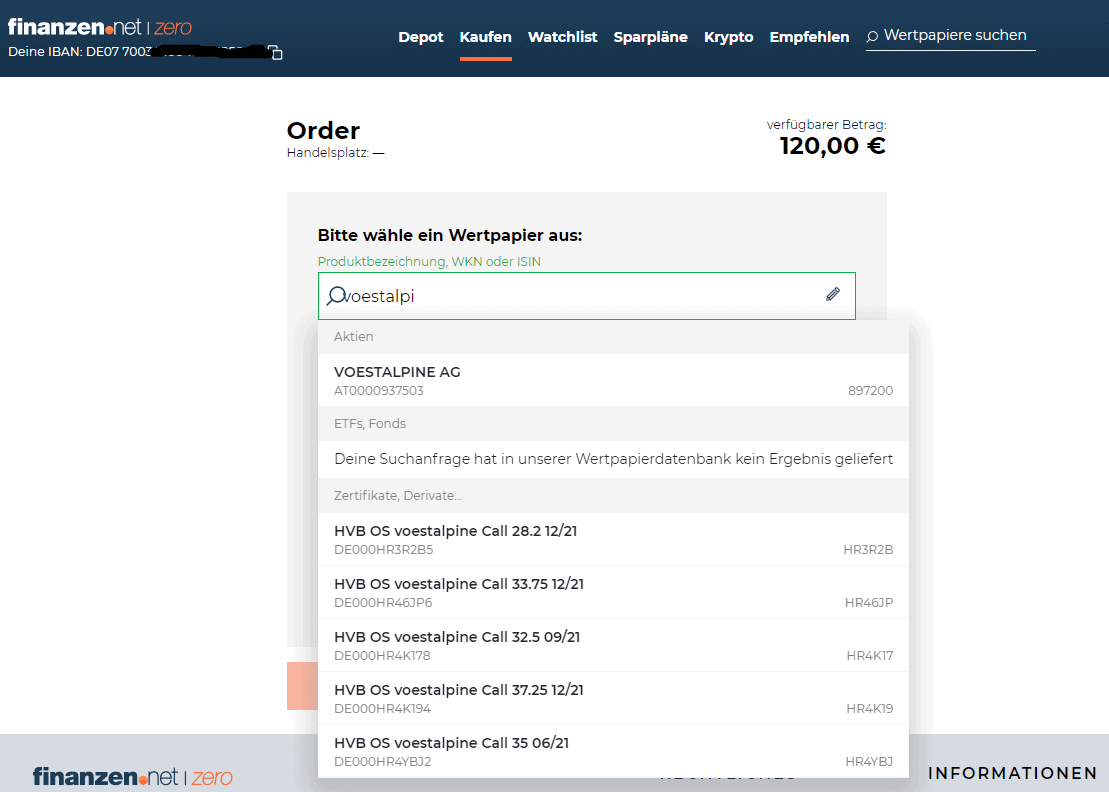Navigate to Sparpläne
1109x792 pixels.
click(651, 37)
